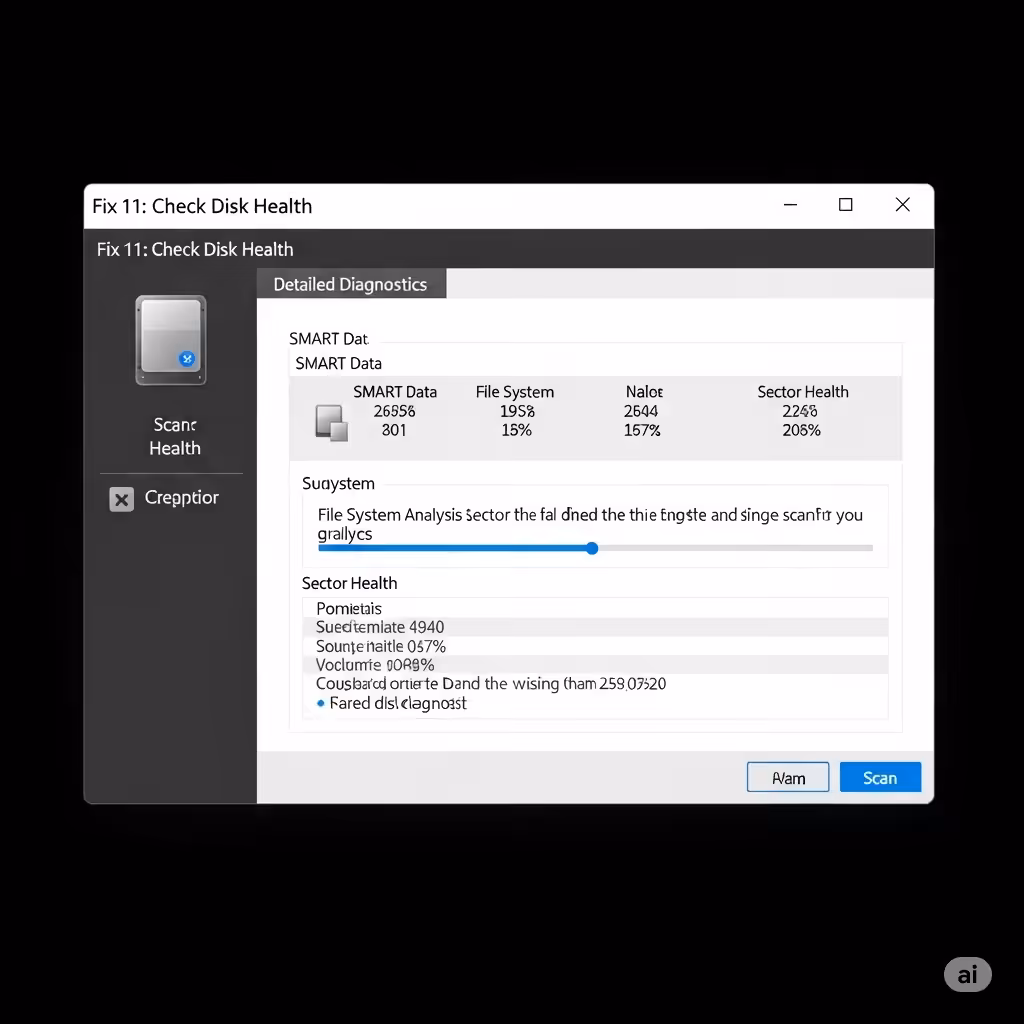Screen dimensions: 1024x1024
Task: Click the Alam button
Action: [788, 777]
